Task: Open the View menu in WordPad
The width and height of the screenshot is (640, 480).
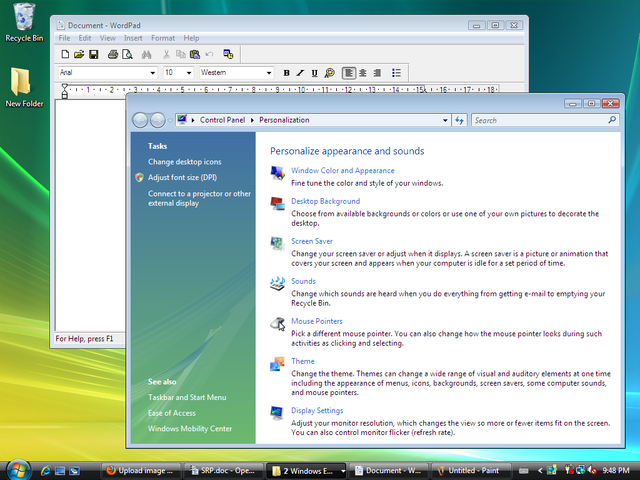Action: pos(108,38)
